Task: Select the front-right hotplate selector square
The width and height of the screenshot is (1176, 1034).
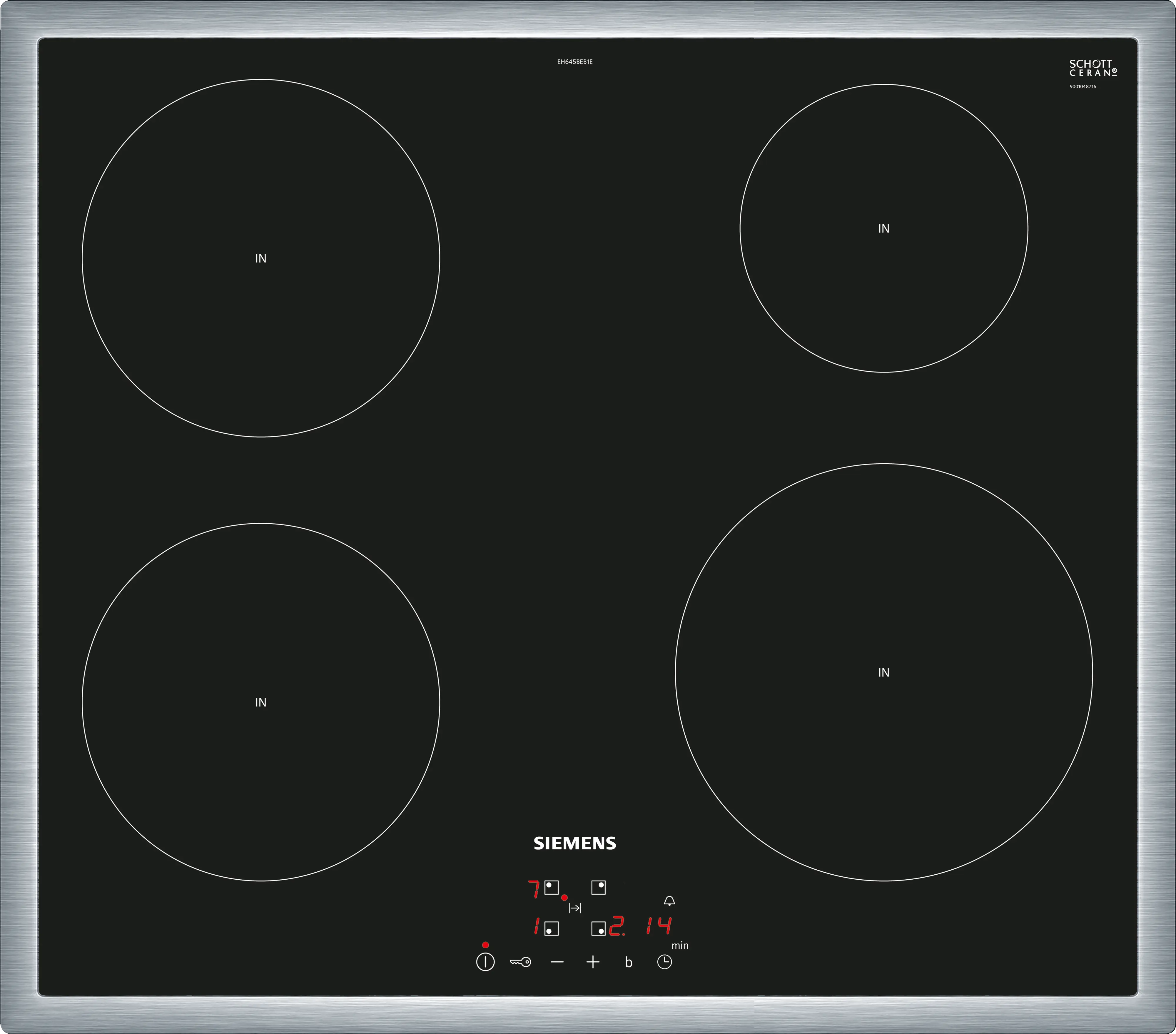Action: (x=598, y=929)
